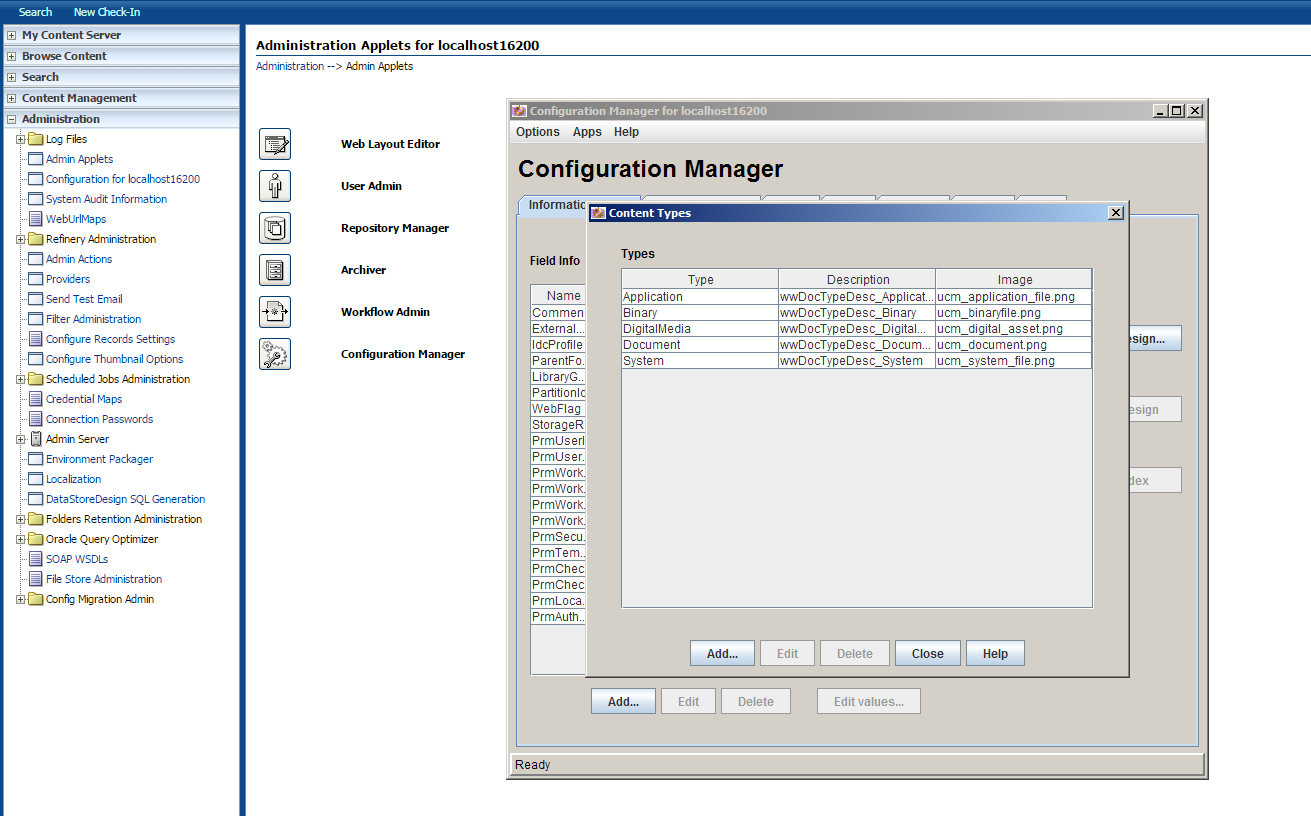Click the Type column header
Viewport: 1311px width, 816px height.
[700, 280]
